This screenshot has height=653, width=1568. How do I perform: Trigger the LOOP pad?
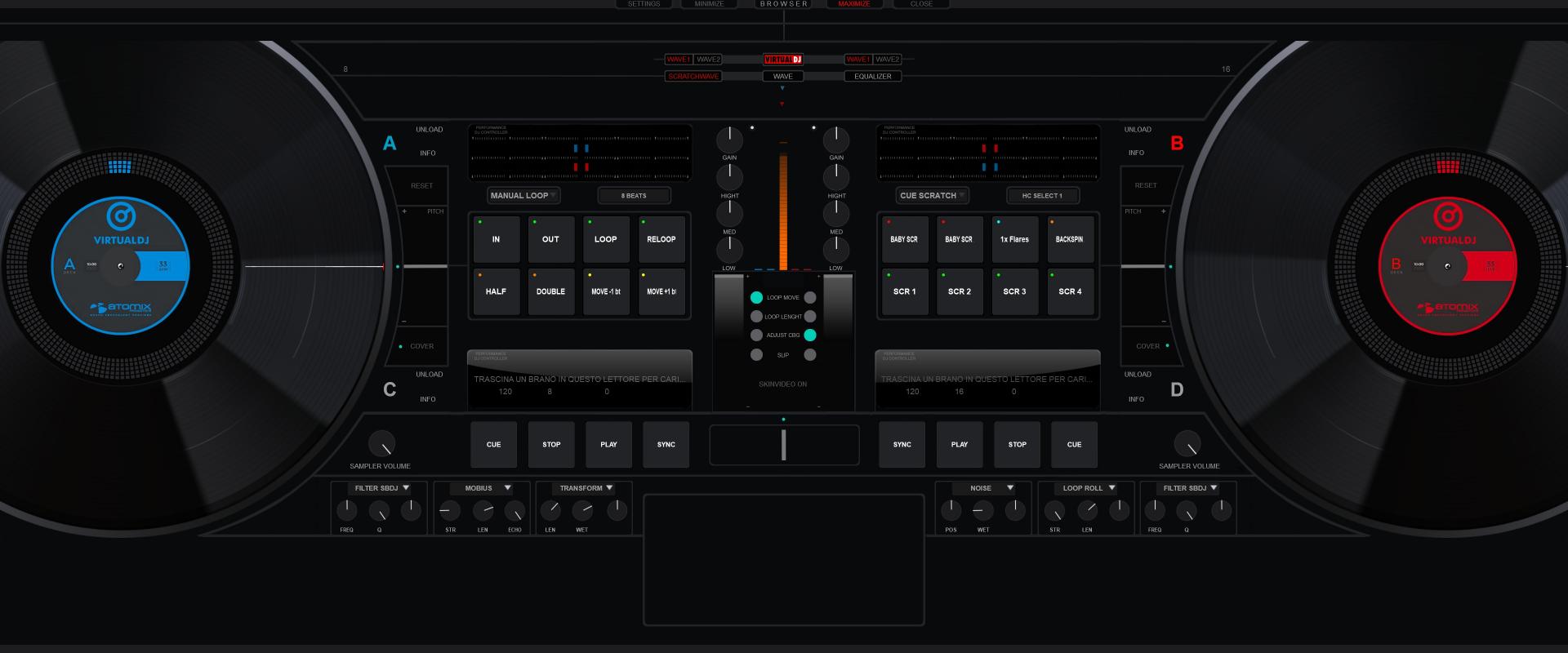pos(606,239)
